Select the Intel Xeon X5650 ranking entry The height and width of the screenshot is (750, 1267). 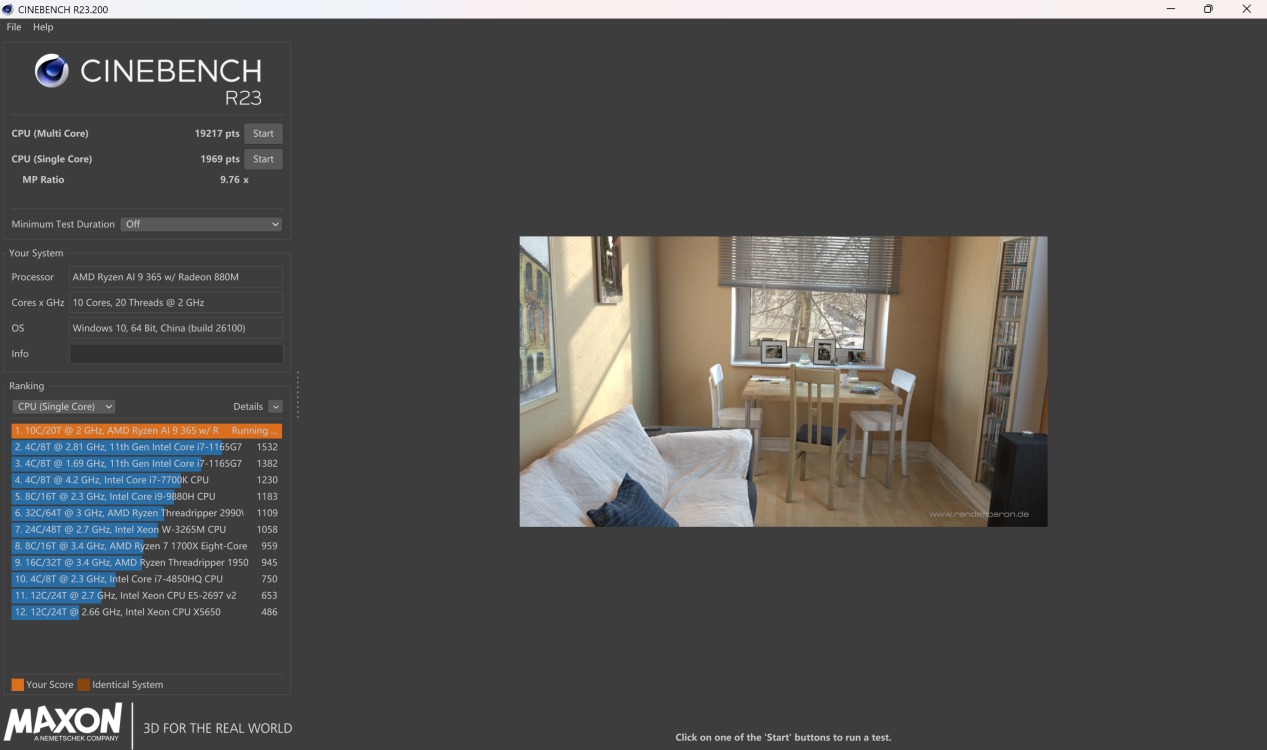tap(145, 611)
